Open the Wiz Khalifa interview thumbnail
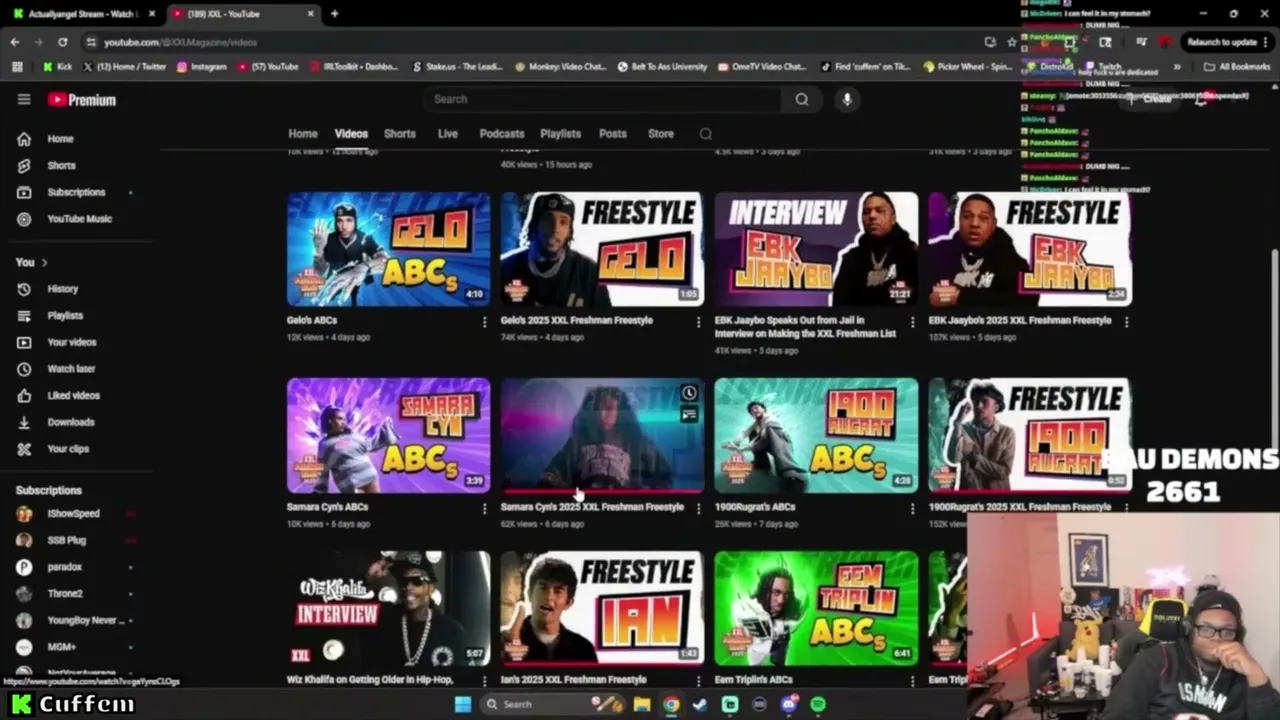Image resolution: width=1280 pixels, height=720 pixels. click(389, 608)
